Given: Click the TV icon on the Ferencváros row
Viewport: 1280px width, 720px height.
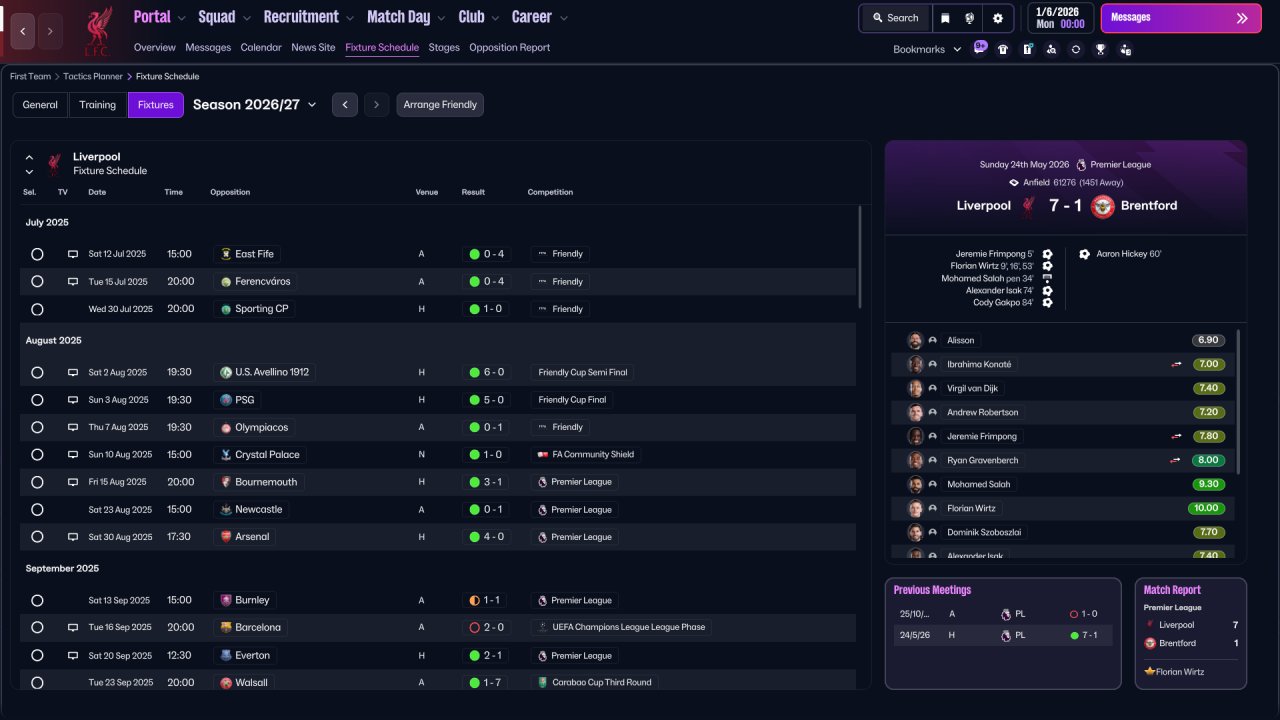Looking at the screenshot, I should [73, 282].
